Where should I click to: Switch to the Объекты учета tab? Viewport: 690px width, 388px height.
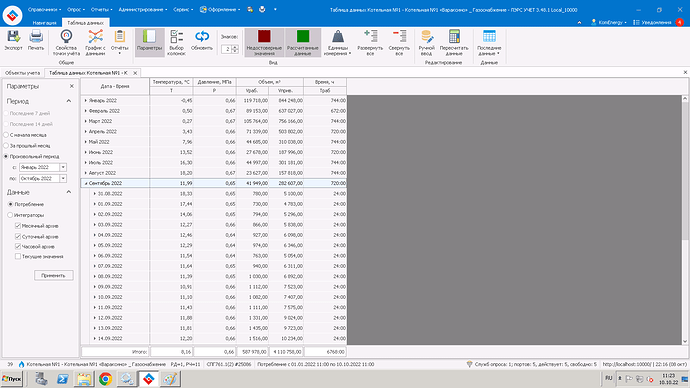click(22, 73)
